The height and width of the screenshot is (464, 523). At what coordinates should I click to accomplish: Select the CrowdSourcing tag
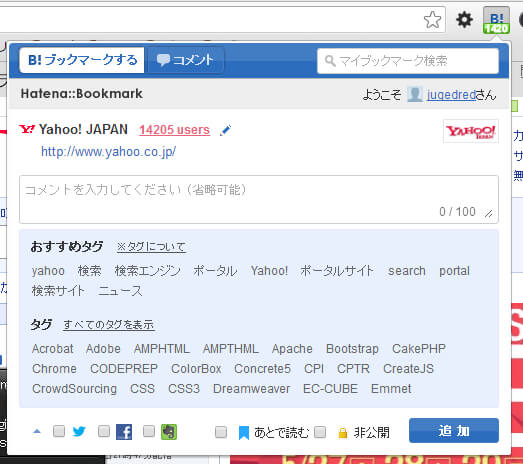(74, 389)
